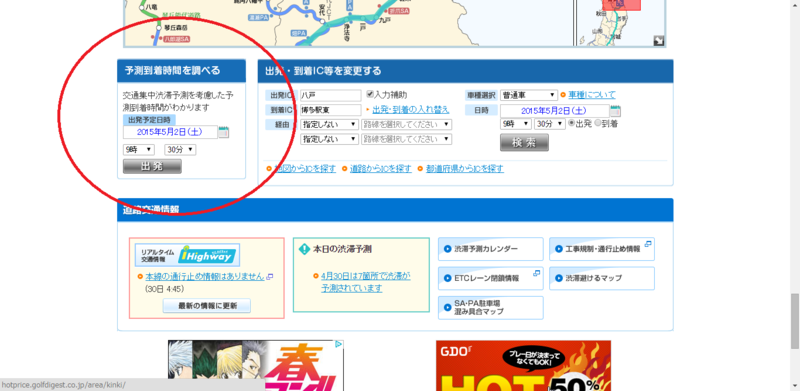The height and width of the screenshot is (391, 800).
Task: Click 八郎湖SA label on route map
Action: (177, 39)
